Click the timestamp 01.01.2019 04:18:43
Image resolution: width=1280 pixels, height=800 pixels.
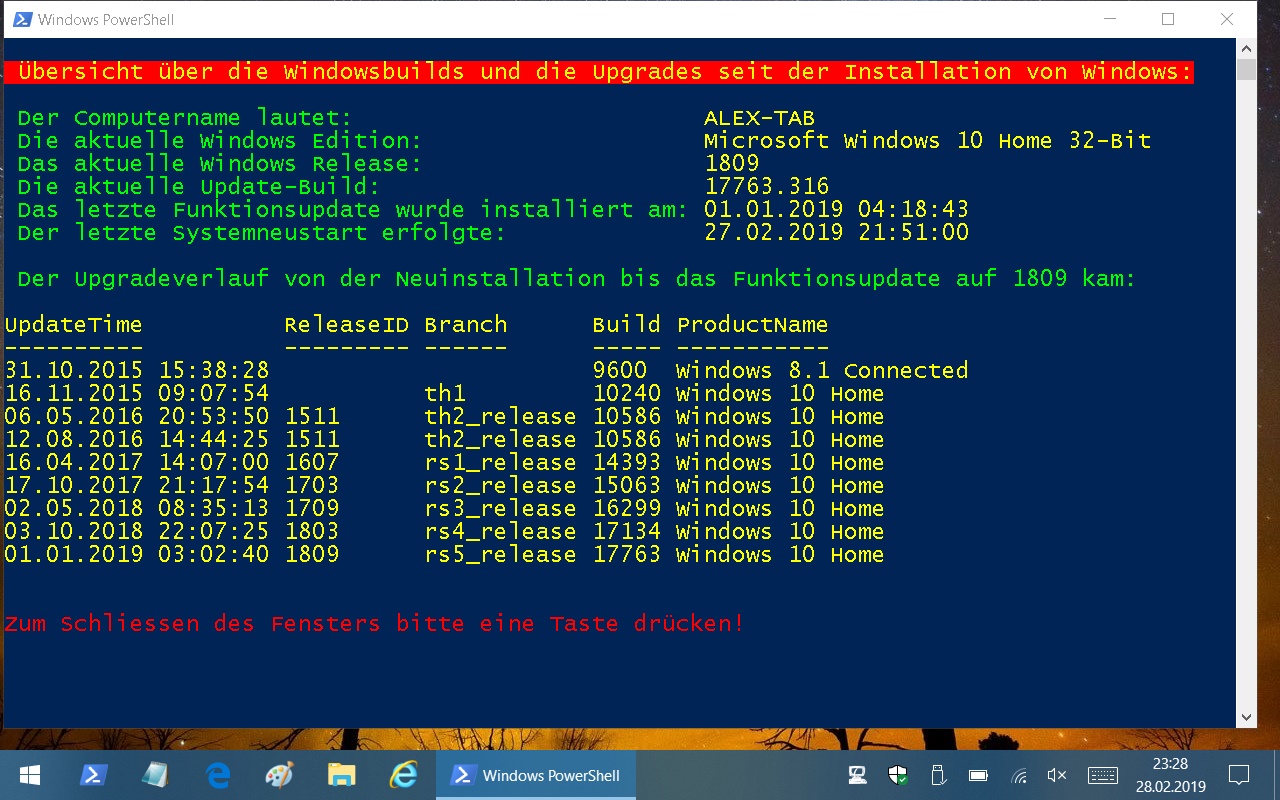tap(836, 210)
